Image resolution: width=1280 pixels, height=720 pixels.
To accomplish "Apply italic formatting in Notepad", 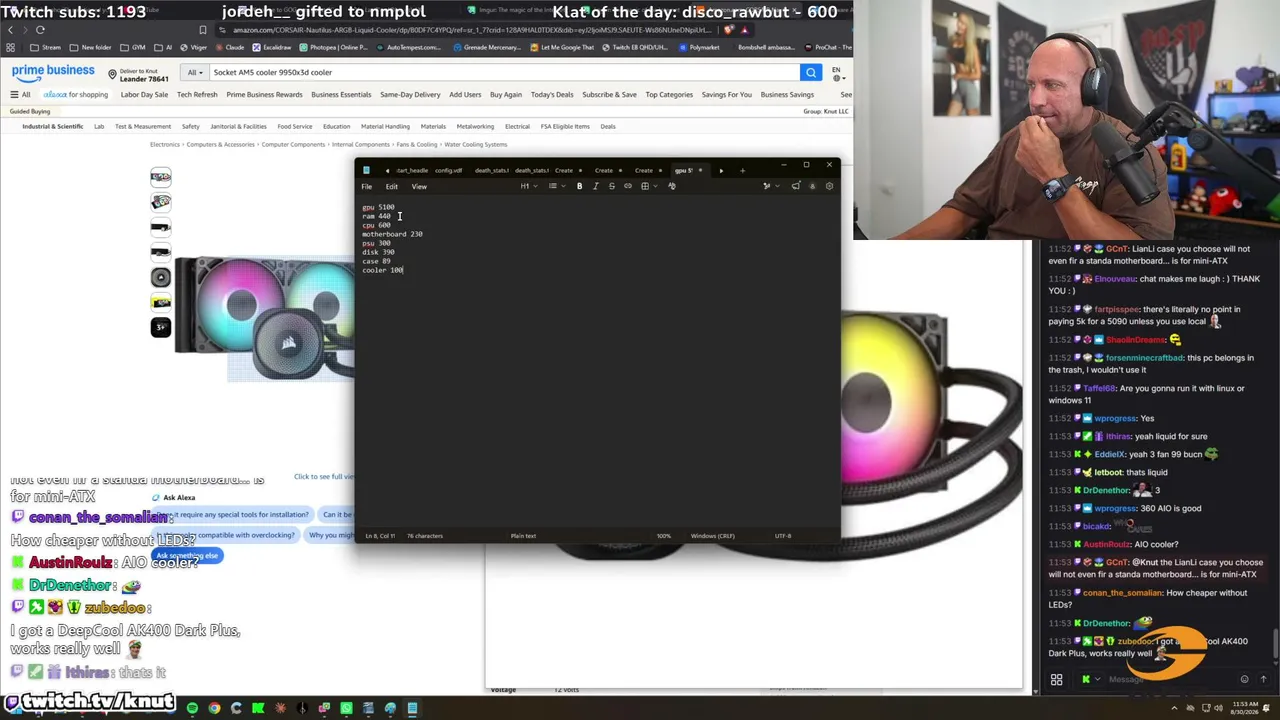I will [x=595, y=186].
